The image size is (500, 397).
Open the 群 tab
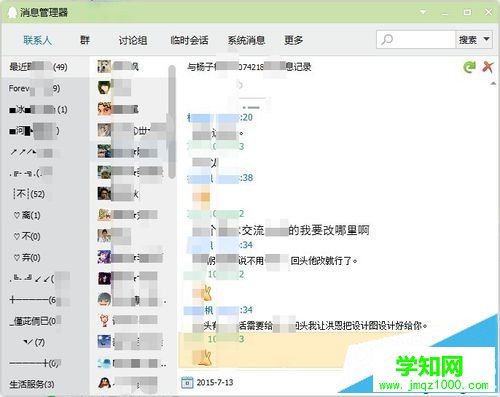point(85,40)
